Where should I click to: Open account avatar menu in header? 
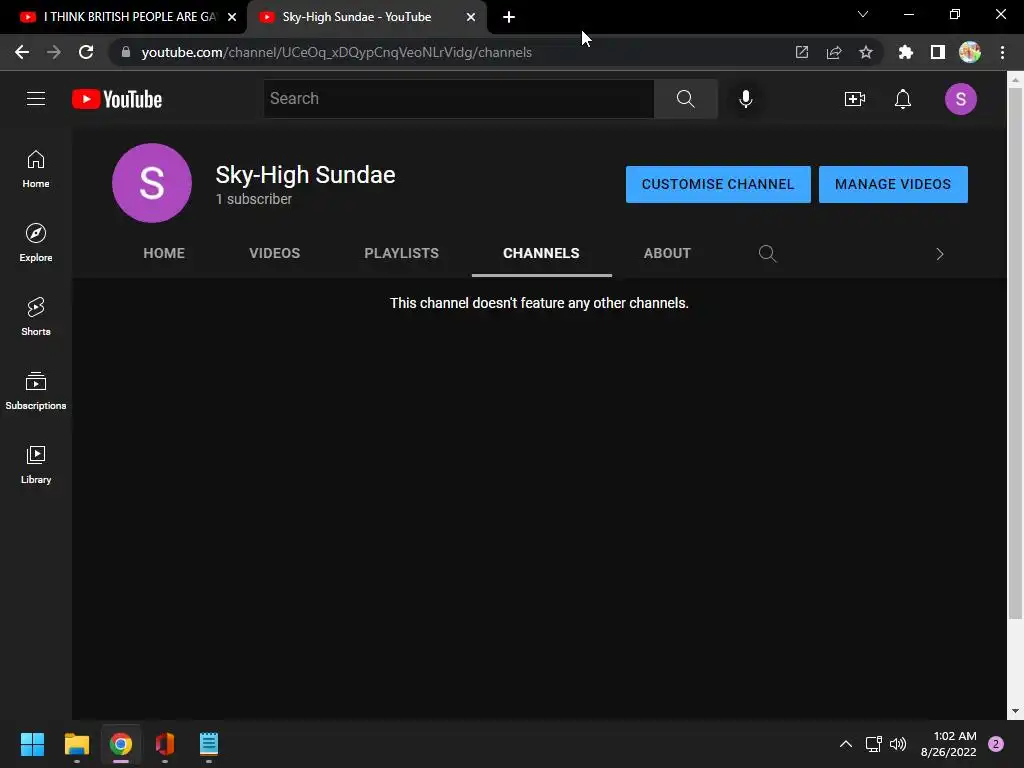coord(960,99)
